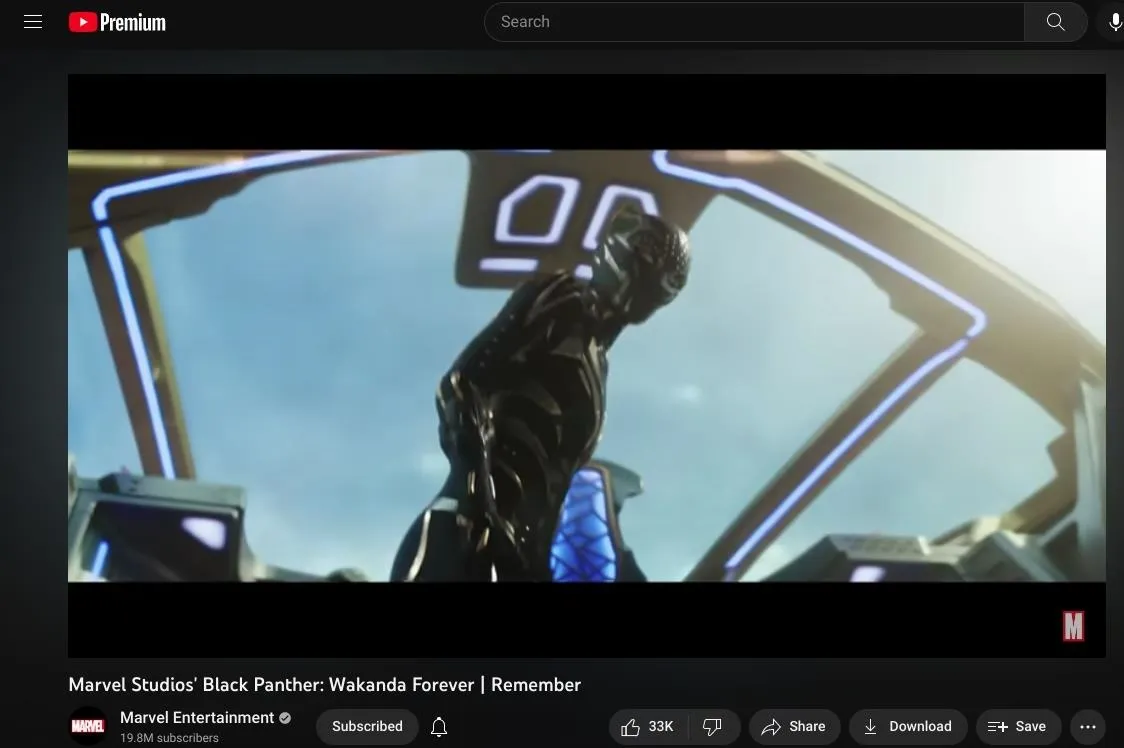
Task: Like the video with thumbs up (33K)
Action: 648,726
